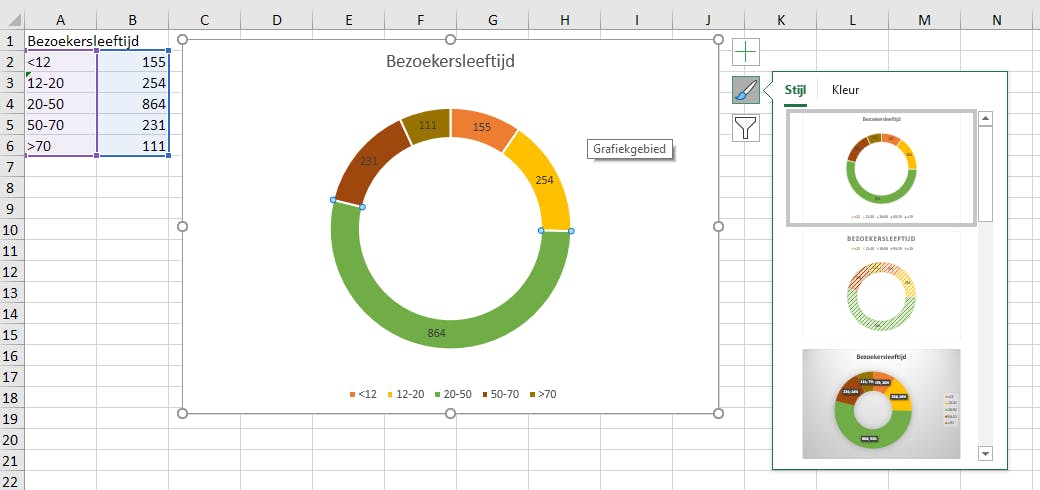The image size is (1040, 490).
Task: Click the style list scroll-down arrow
Action: [x=986, y=454]
